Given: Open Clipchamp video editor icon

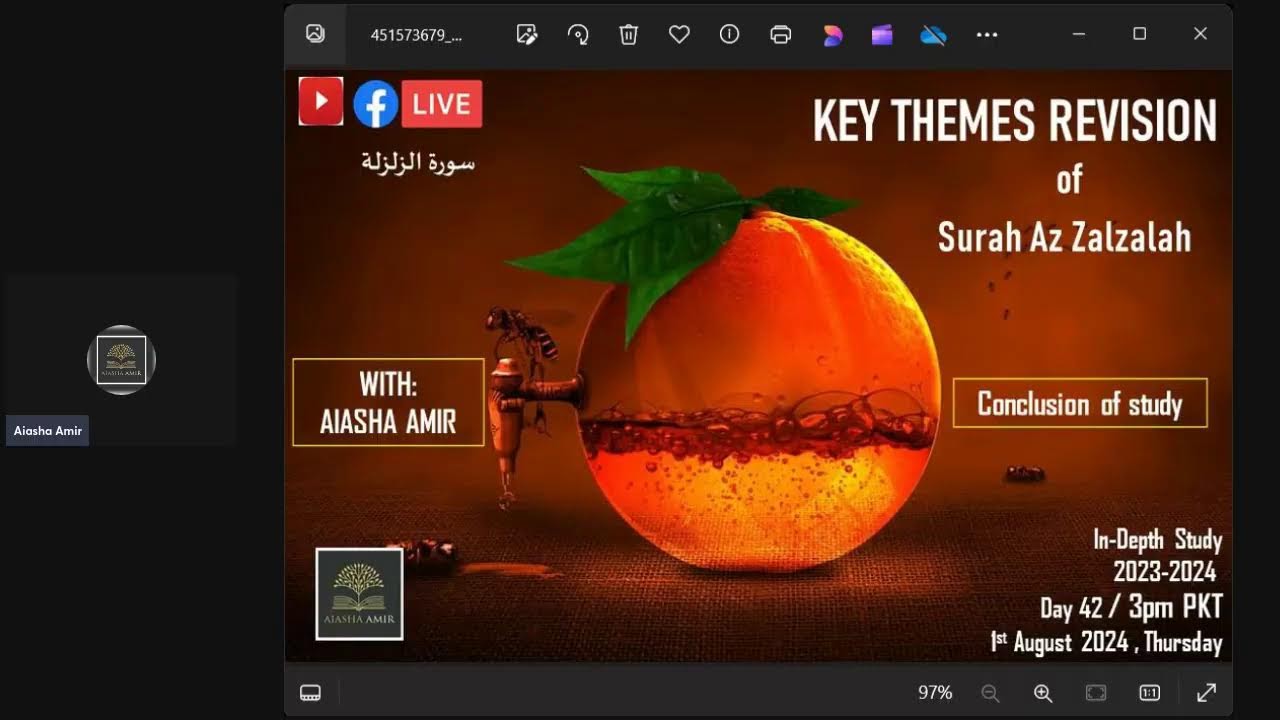Looking at the screenshot, I should pos(882,35).
